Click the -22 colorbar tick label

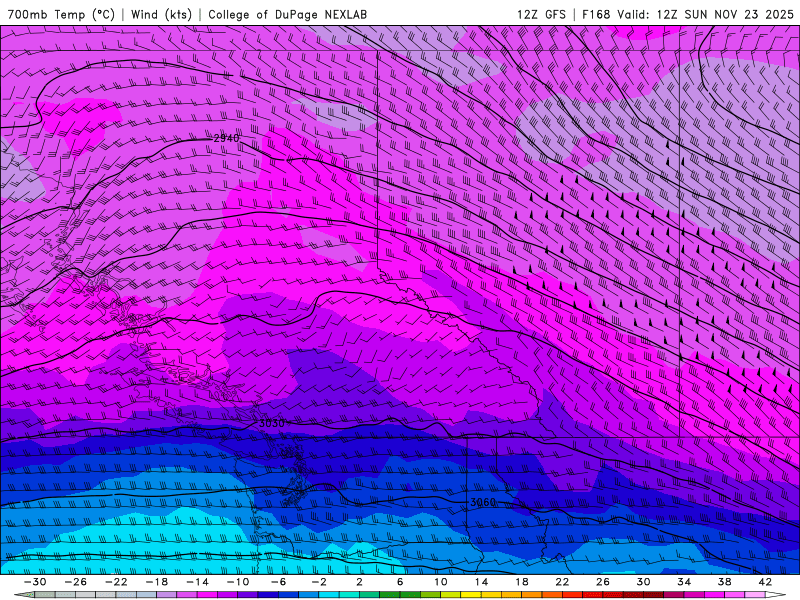point(116,582)
